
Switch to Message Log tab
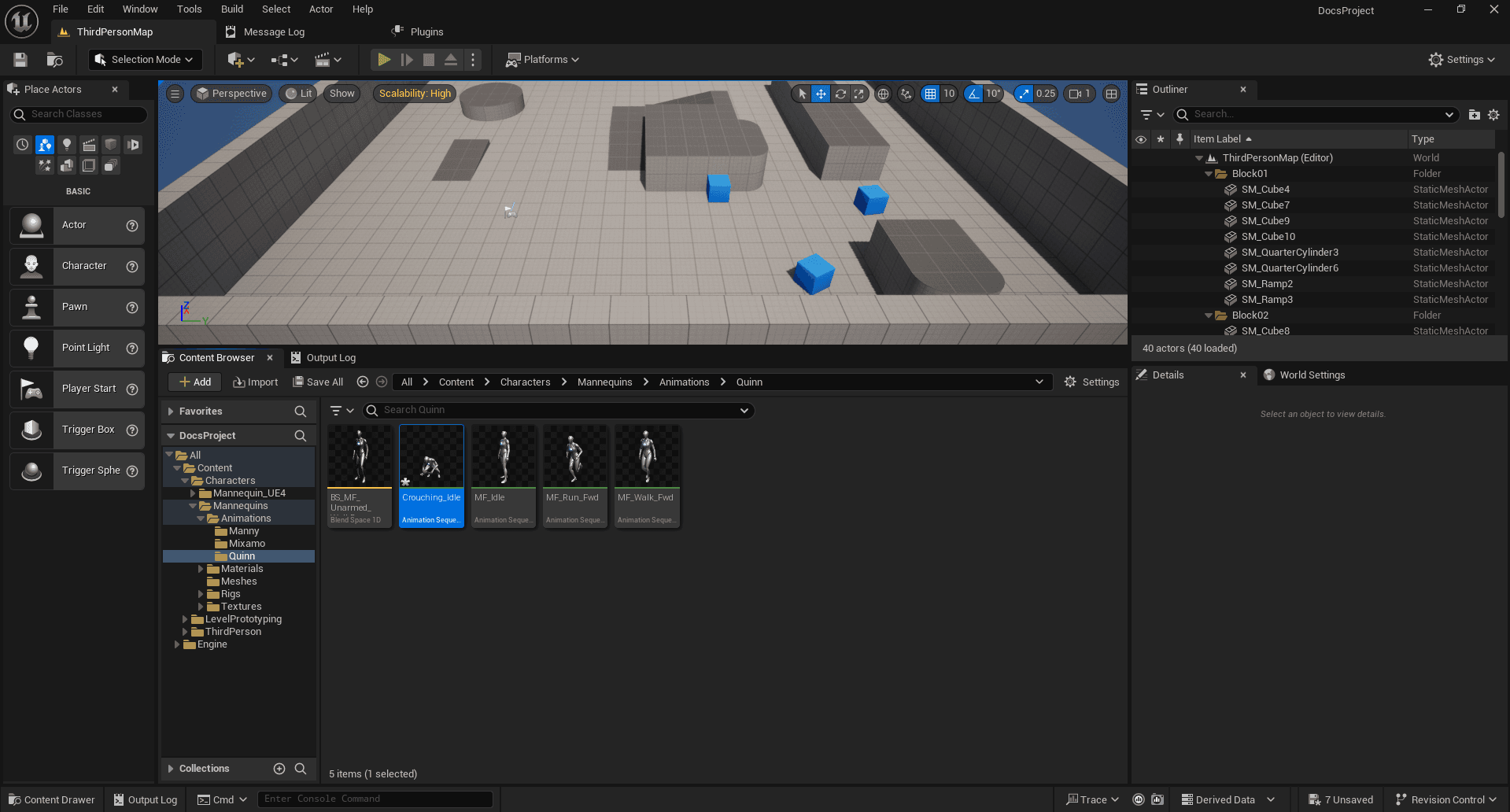click(273, 32)
